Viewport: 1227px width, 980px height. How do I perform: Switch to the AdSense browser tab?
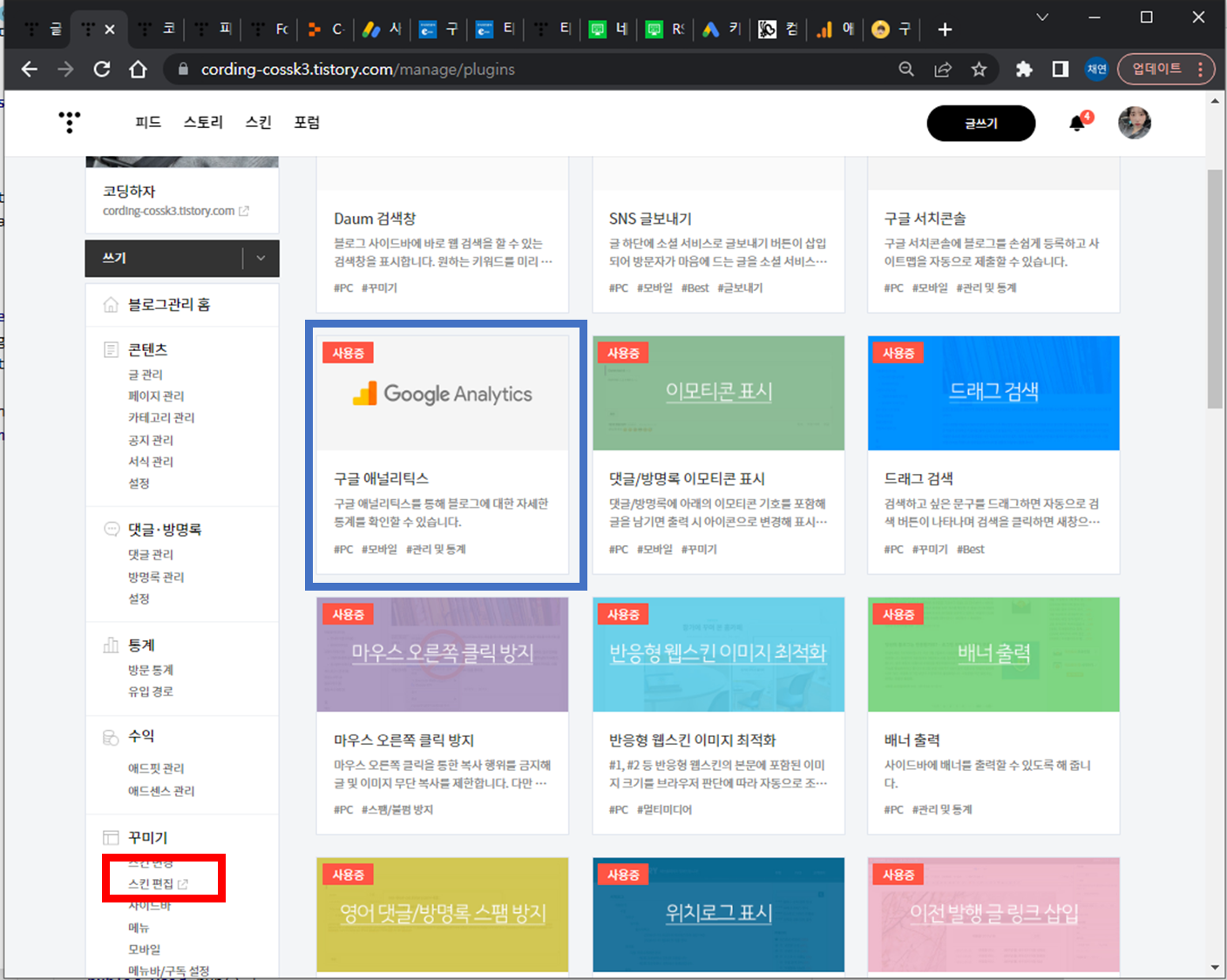click(371, 30)
